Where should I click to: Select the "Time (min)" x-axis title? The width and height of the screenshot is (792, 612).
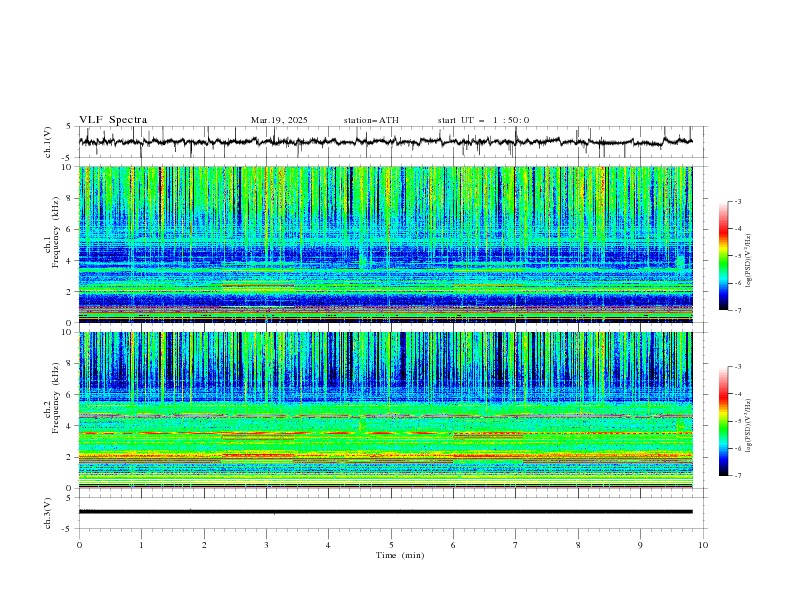[x=400, y=555]
